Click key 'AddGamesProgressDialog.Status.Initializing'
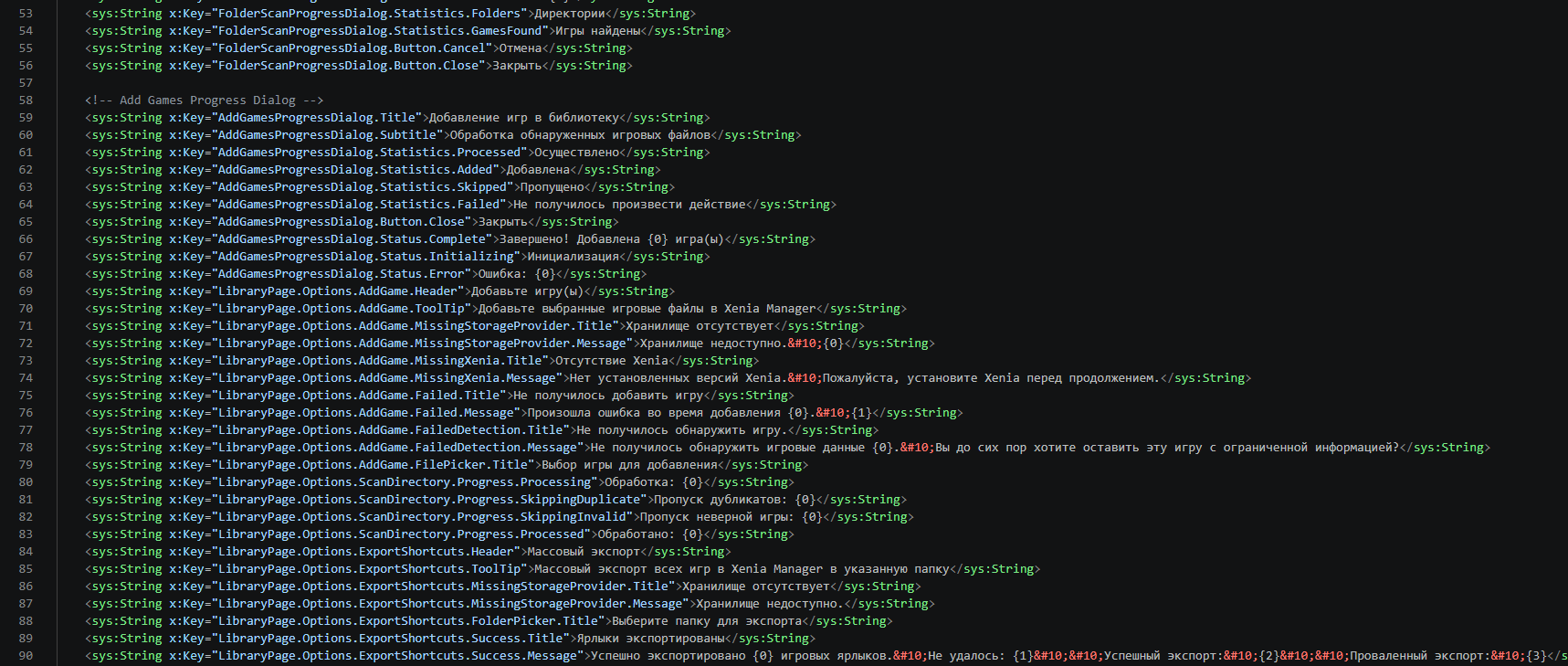 [366, 257]
